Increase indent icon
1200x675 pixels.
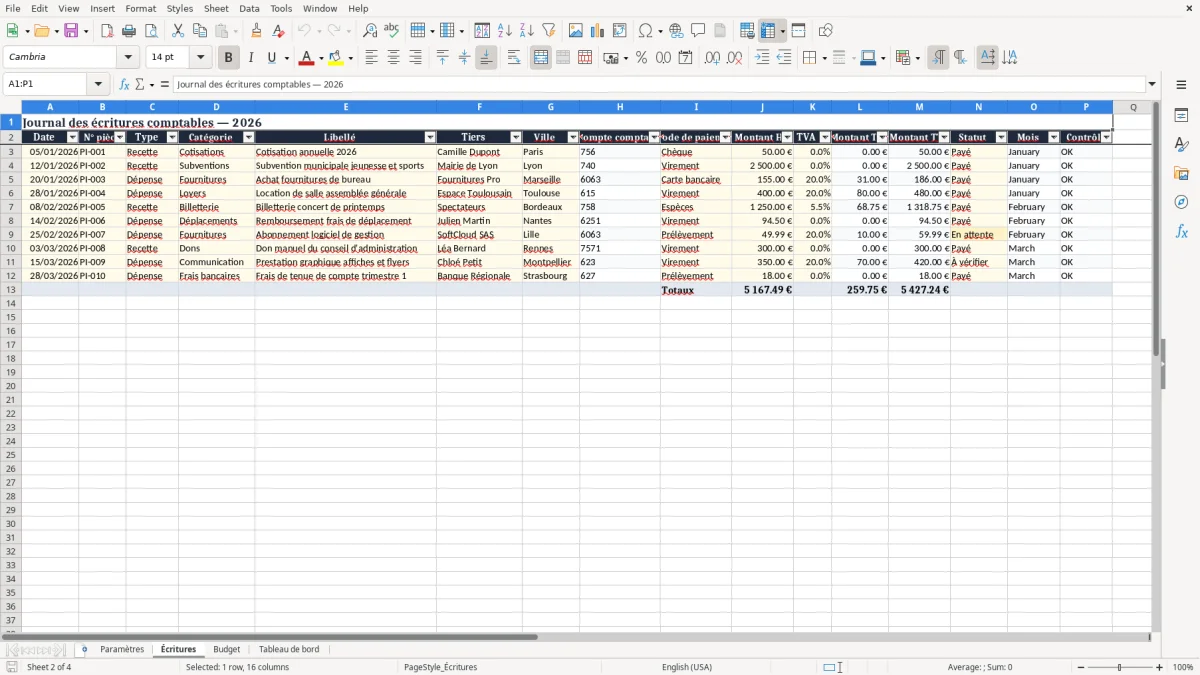762,58
